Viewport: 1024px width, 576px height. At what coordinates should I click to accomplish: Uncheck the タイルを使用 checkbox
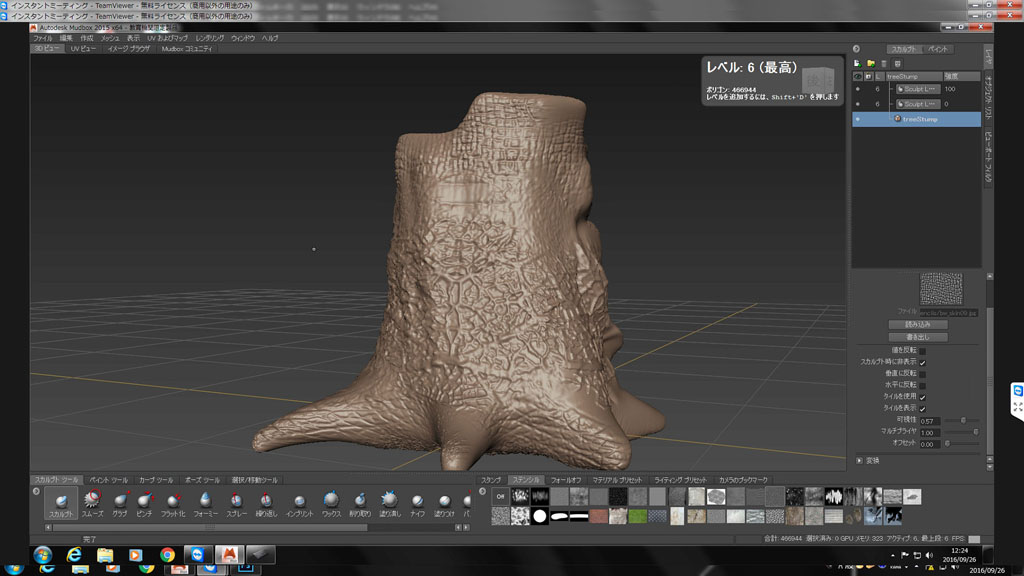(922, 397)
